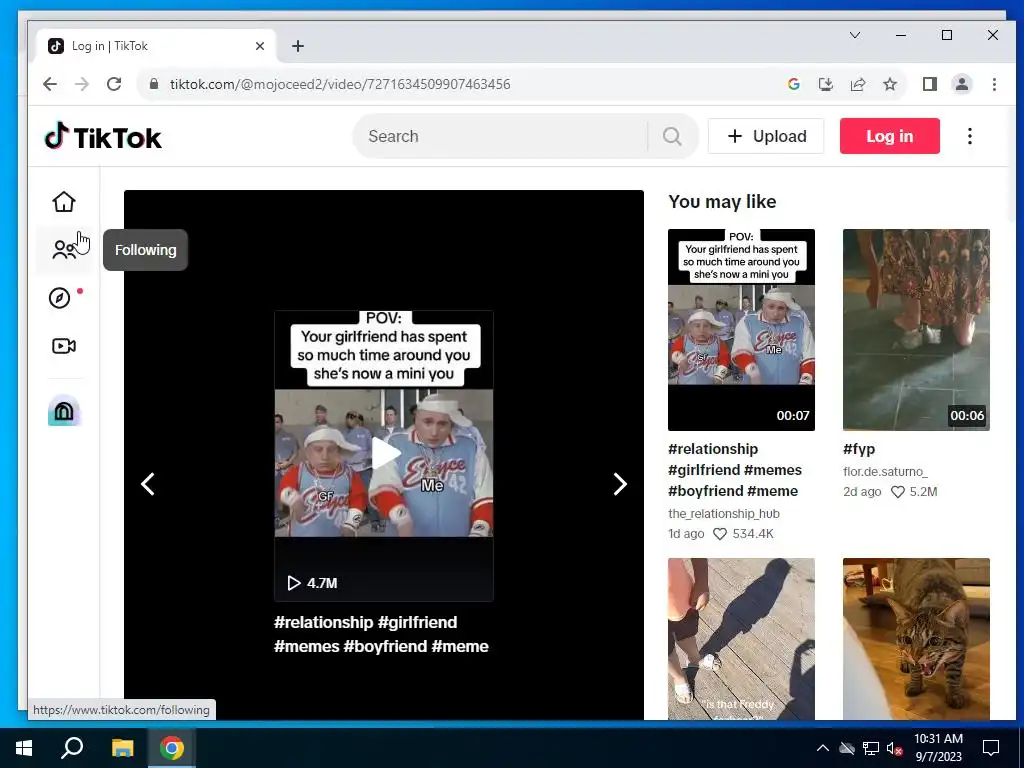The image size is (1024, 768).
Task: Open the notification center icon
Action: pyautogui.click(x=991, y=748)
